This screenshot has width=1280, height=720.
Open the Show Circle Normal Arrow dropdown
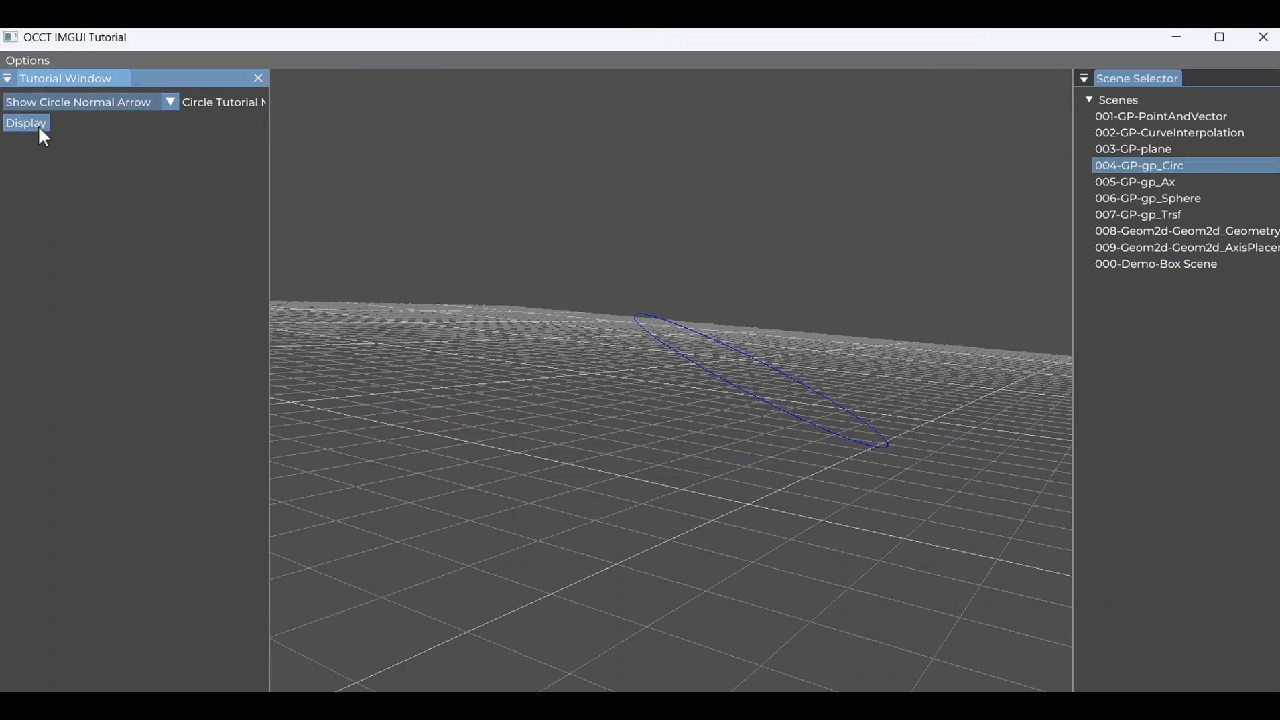90,102
